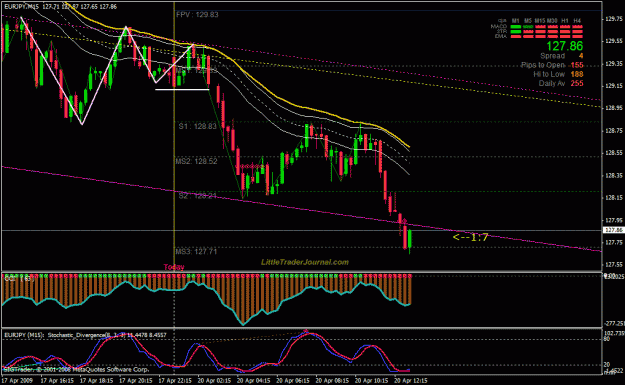Image resolution: width=625 pixels, height=385 pixels.
Task: Select the Stochastic_Divergence indicator label
Action: [x=85, y=335]
